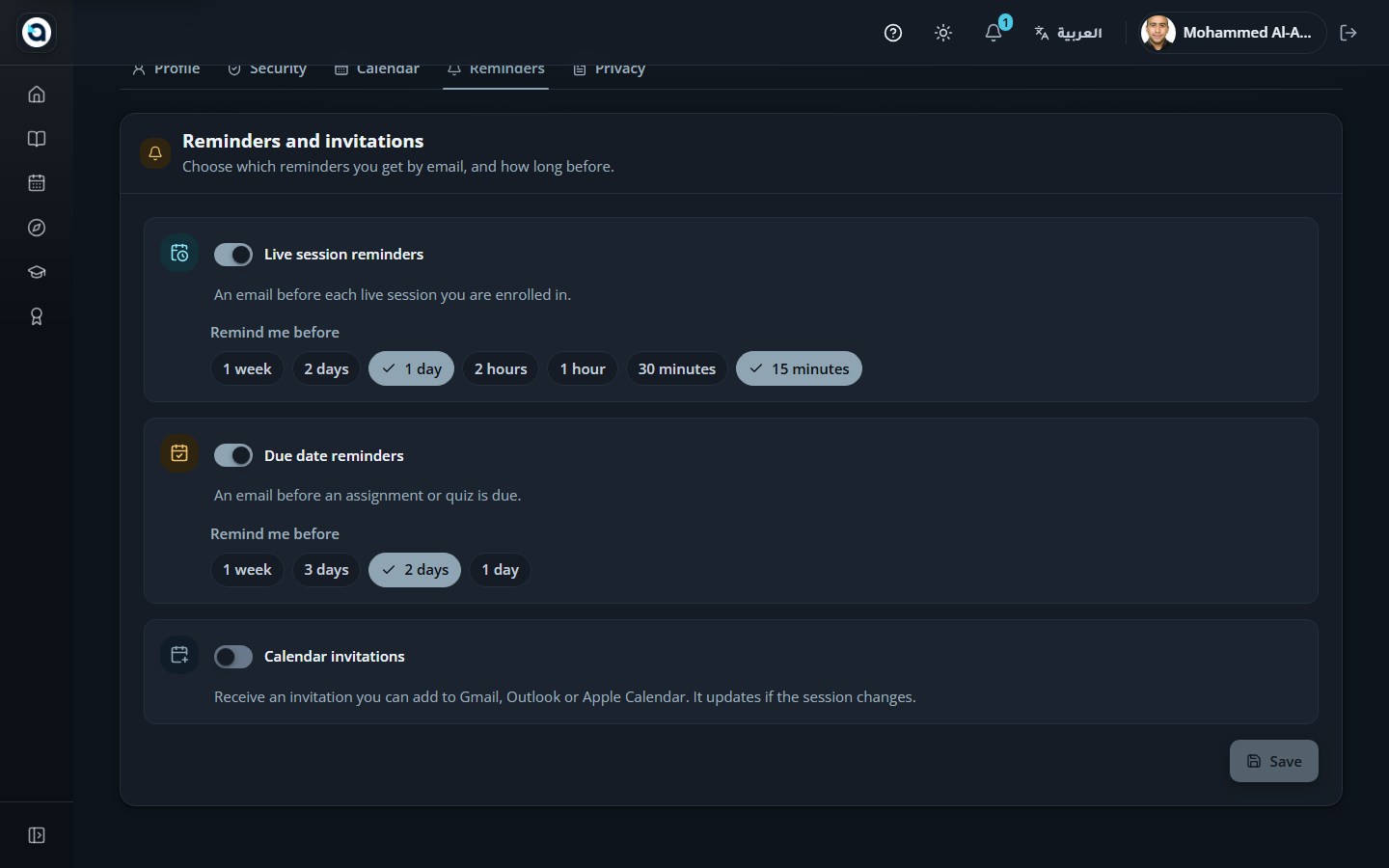The image size is (1389, 868).
Task: Switch to the Profile tab
Action: [166, 69]
